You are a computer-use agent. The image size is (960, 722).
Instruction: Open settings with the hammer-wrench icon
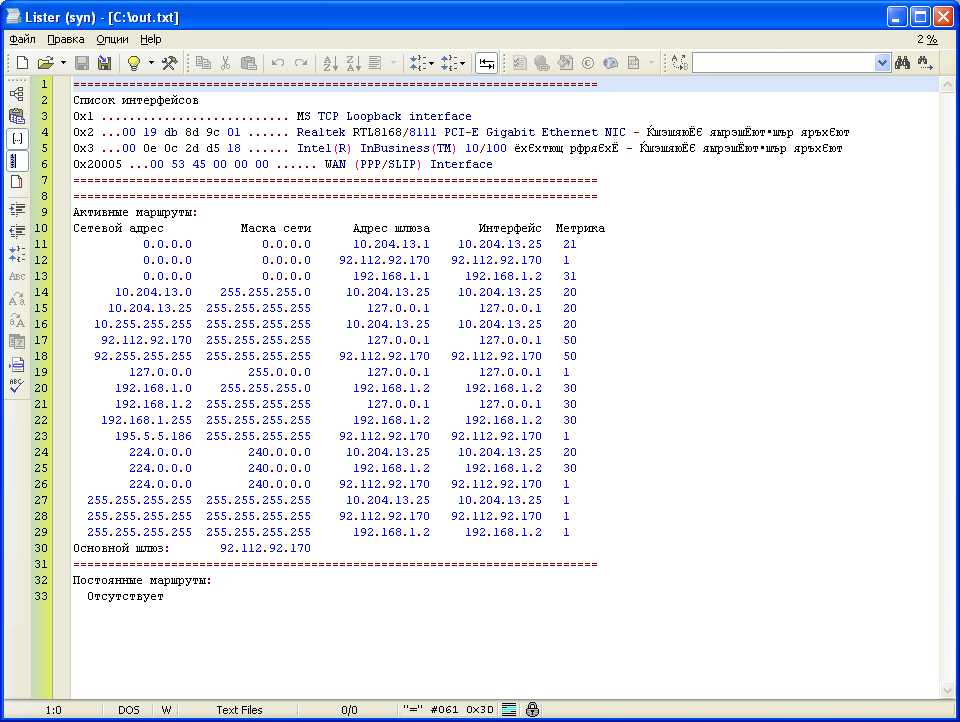pyautogui.click(x=169, y=62)
